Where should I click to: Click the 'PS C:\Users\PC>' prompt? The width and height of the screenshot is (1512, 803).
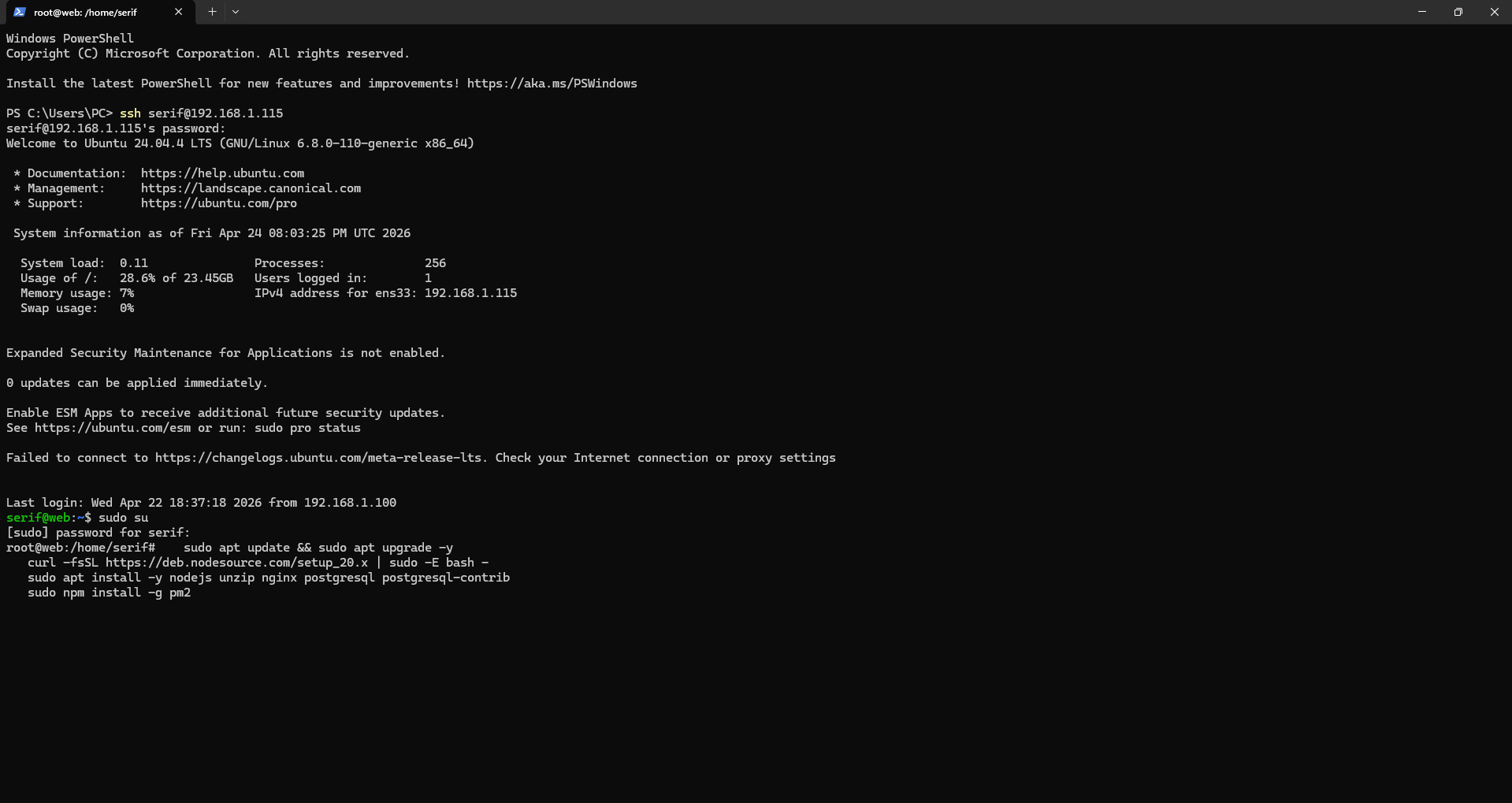point(60,113)
